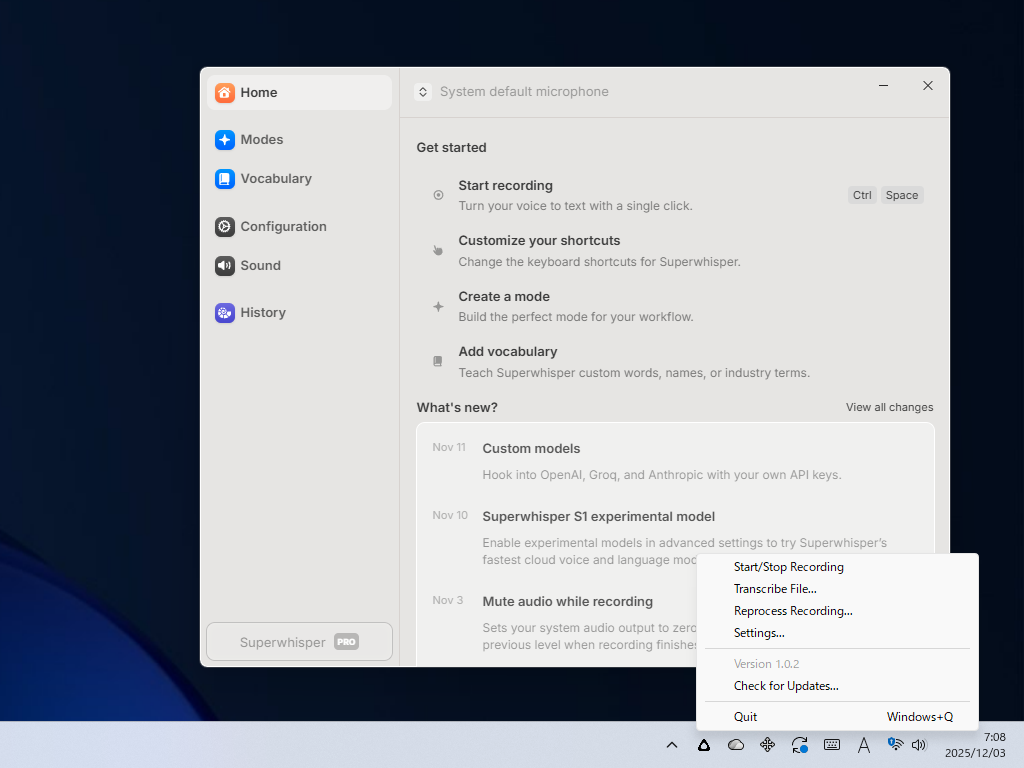Click the network Wi-Fi icon in taskbar
This screenshot has width=1024, height=768.
895,744
